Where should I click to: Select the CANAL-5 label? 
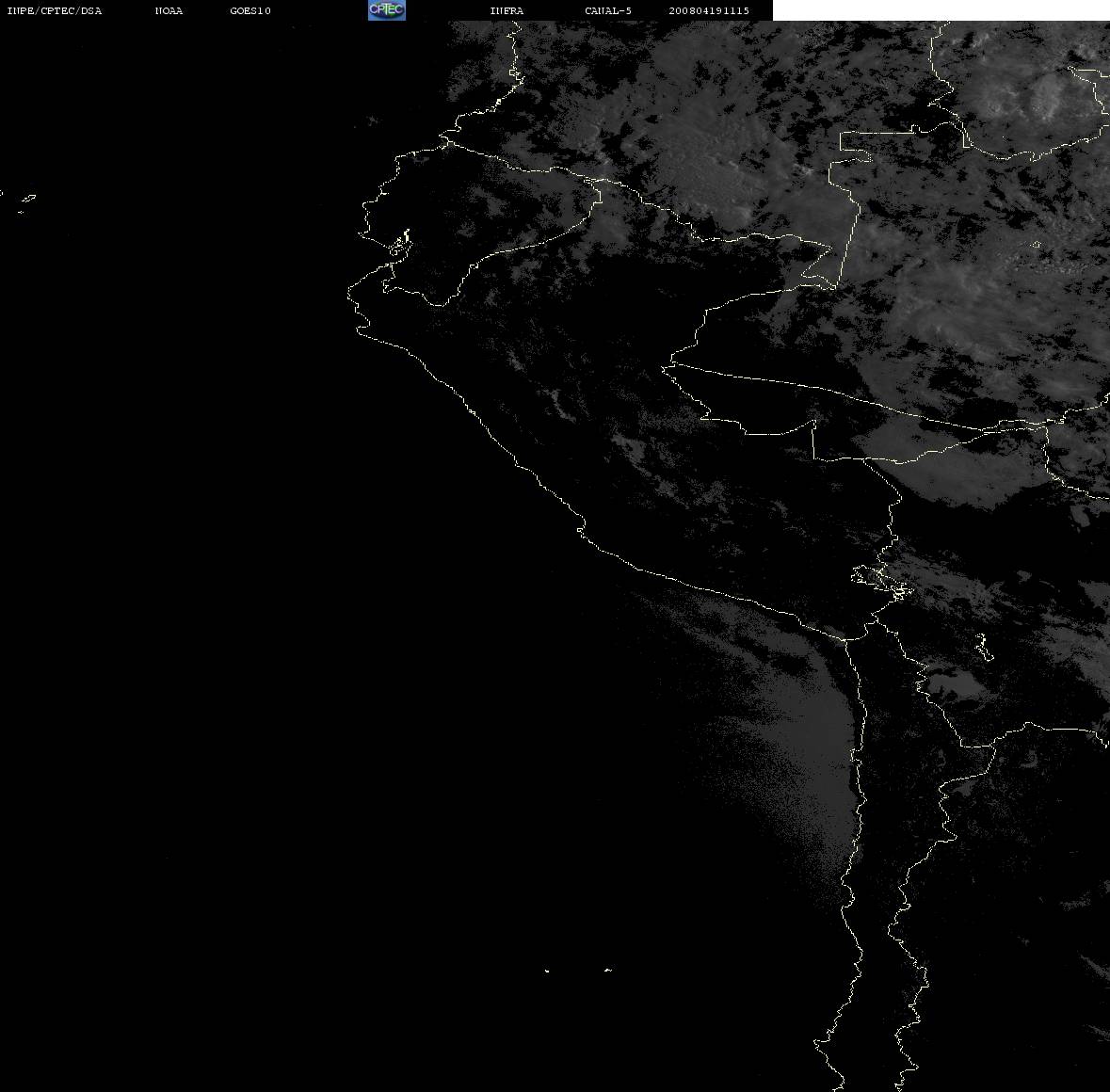608,10
